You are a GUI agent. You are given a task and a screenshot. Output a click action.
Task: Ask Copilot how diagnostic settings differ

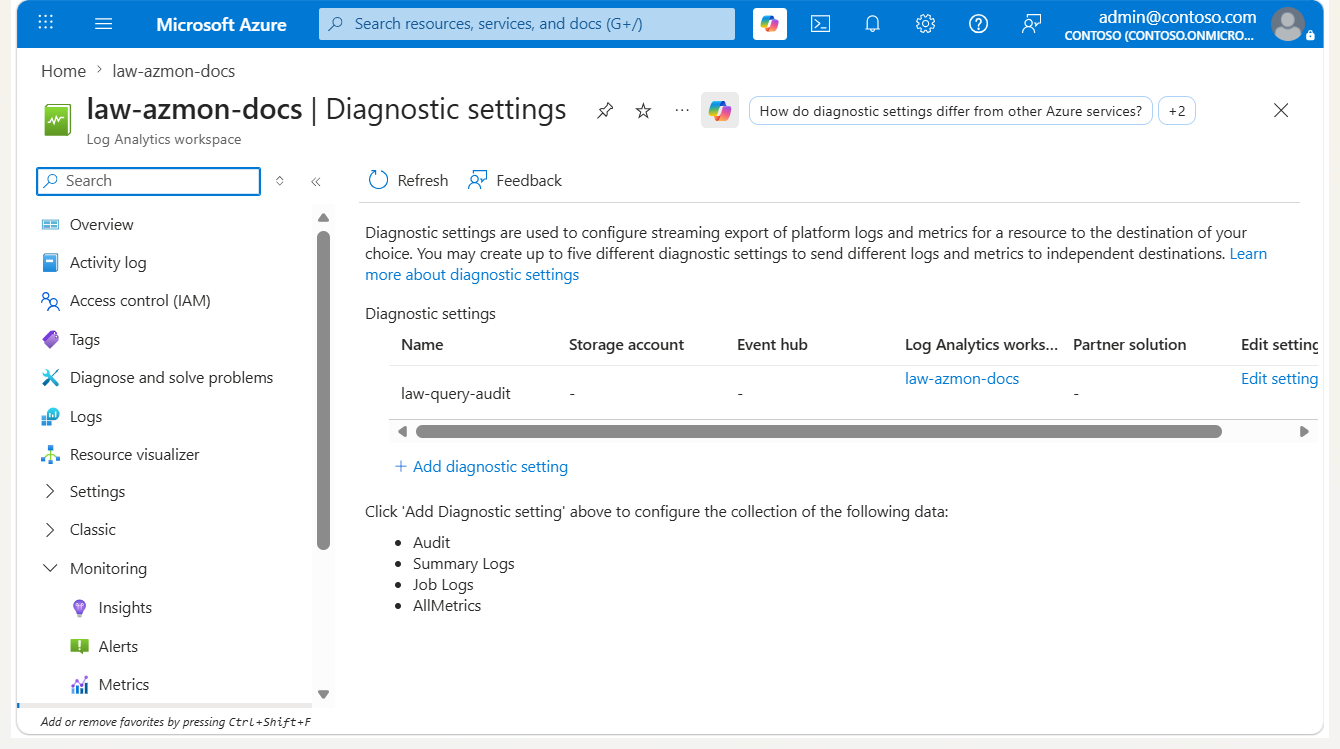coord(951,111)
